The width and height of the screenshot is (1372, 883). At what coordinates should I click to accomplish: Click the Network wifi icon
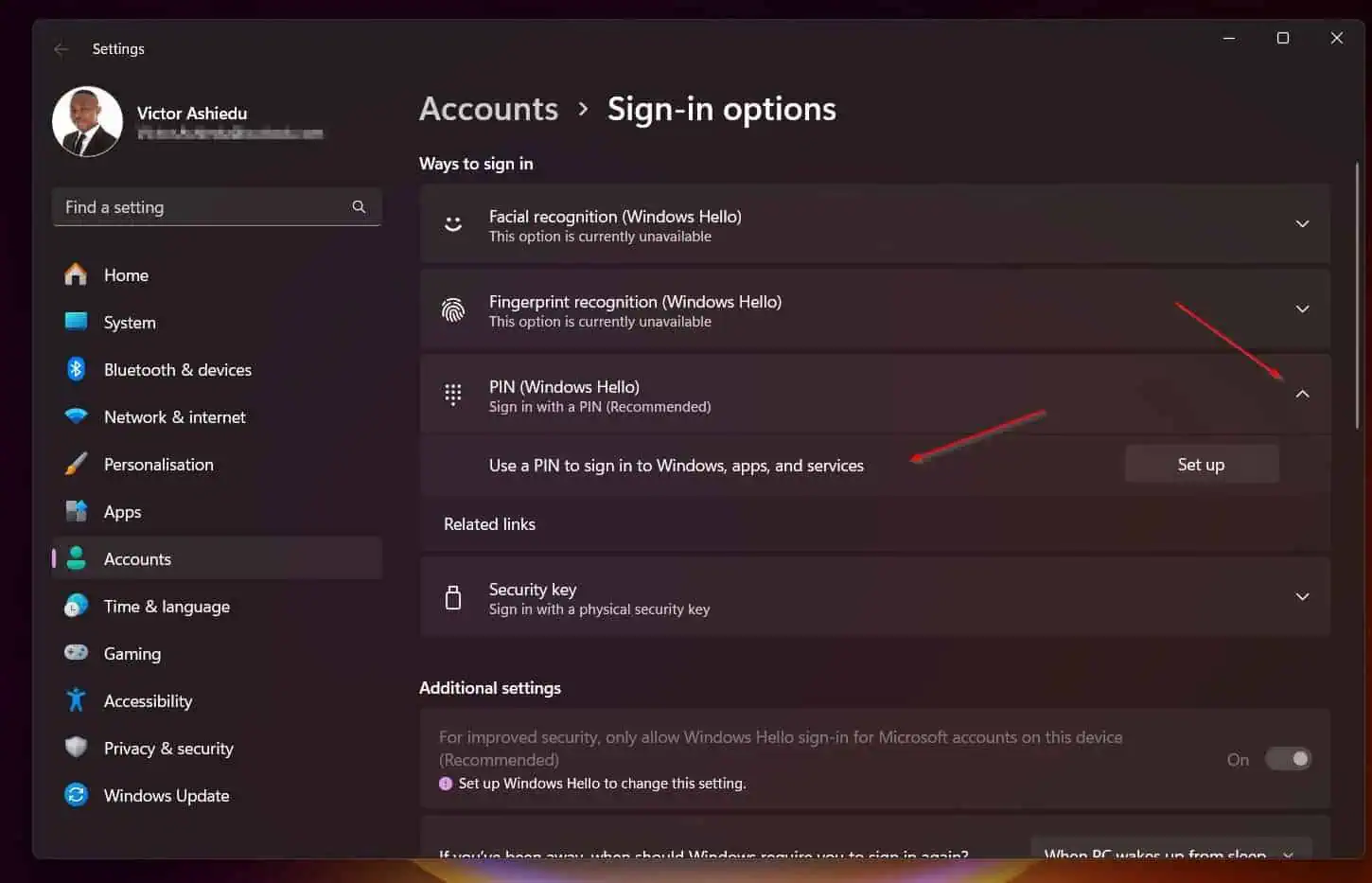[76, 416]
